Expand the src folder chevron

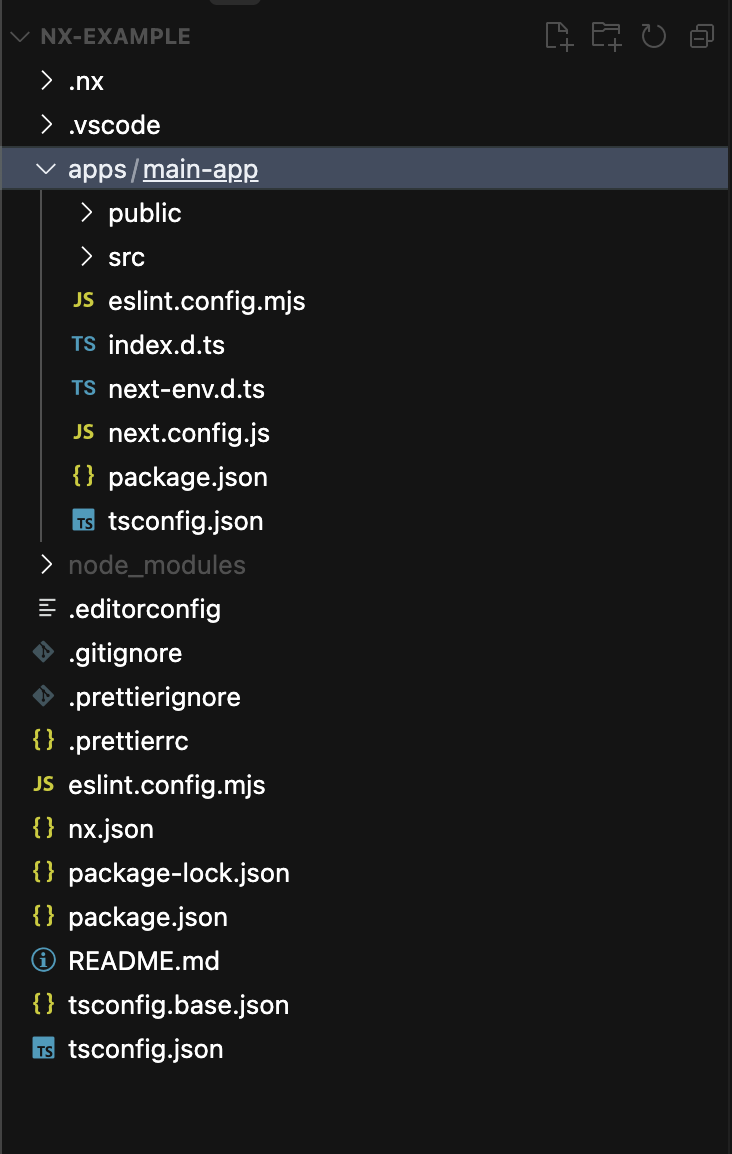click(x=87, y=257)
